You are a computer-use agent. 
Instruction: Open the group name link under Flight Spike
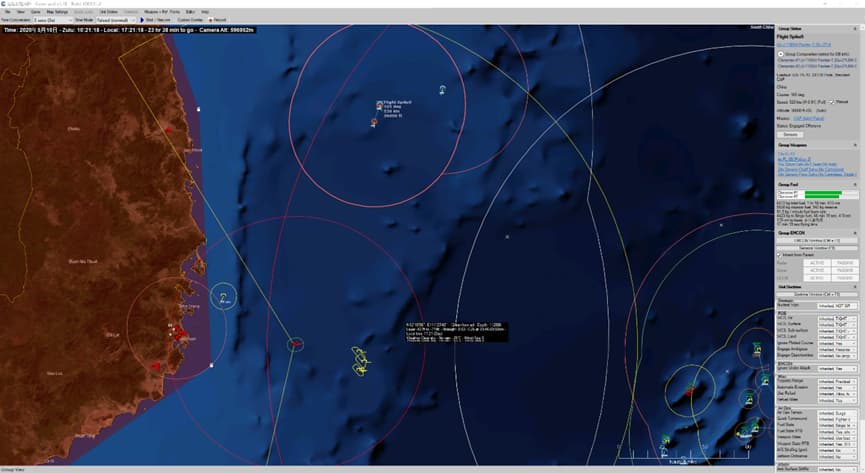(804, 45)
